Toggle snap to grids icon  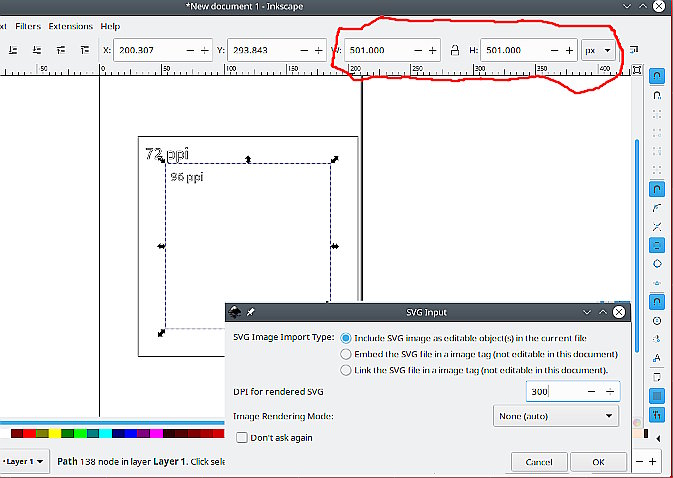657,396
